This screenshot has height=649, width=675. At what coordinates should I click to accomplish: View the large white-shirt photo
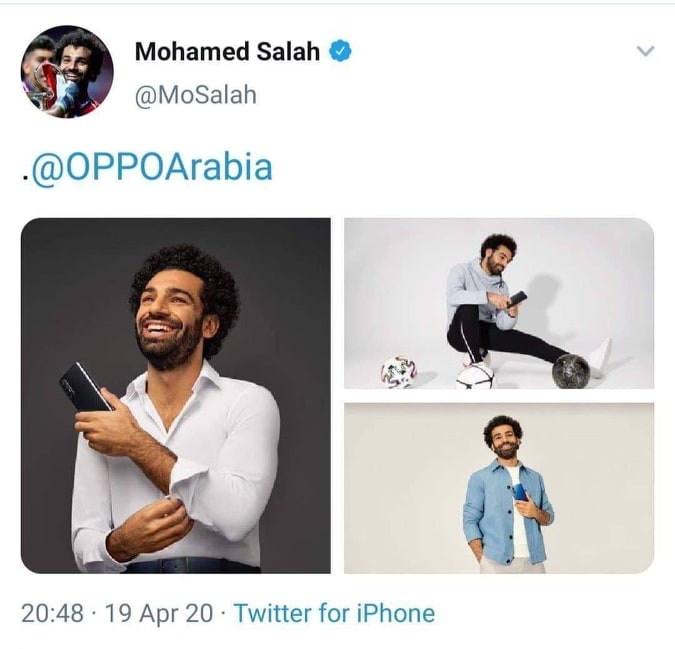(176, 395)
